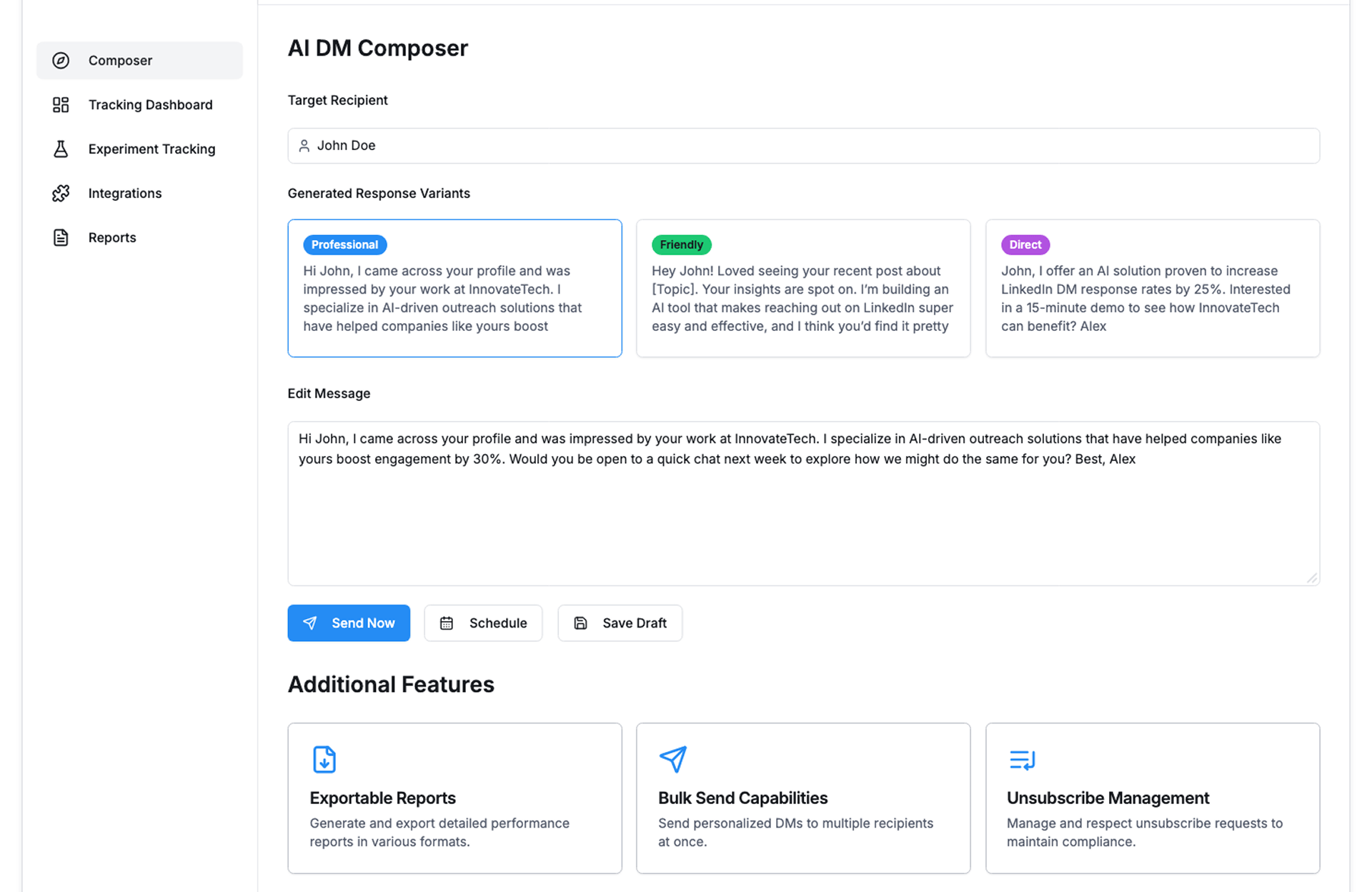Click the Integrations puzzle icon
The width and height of the screenshot is (1372, 892).
pyautogui.click(x=61, y=194)
